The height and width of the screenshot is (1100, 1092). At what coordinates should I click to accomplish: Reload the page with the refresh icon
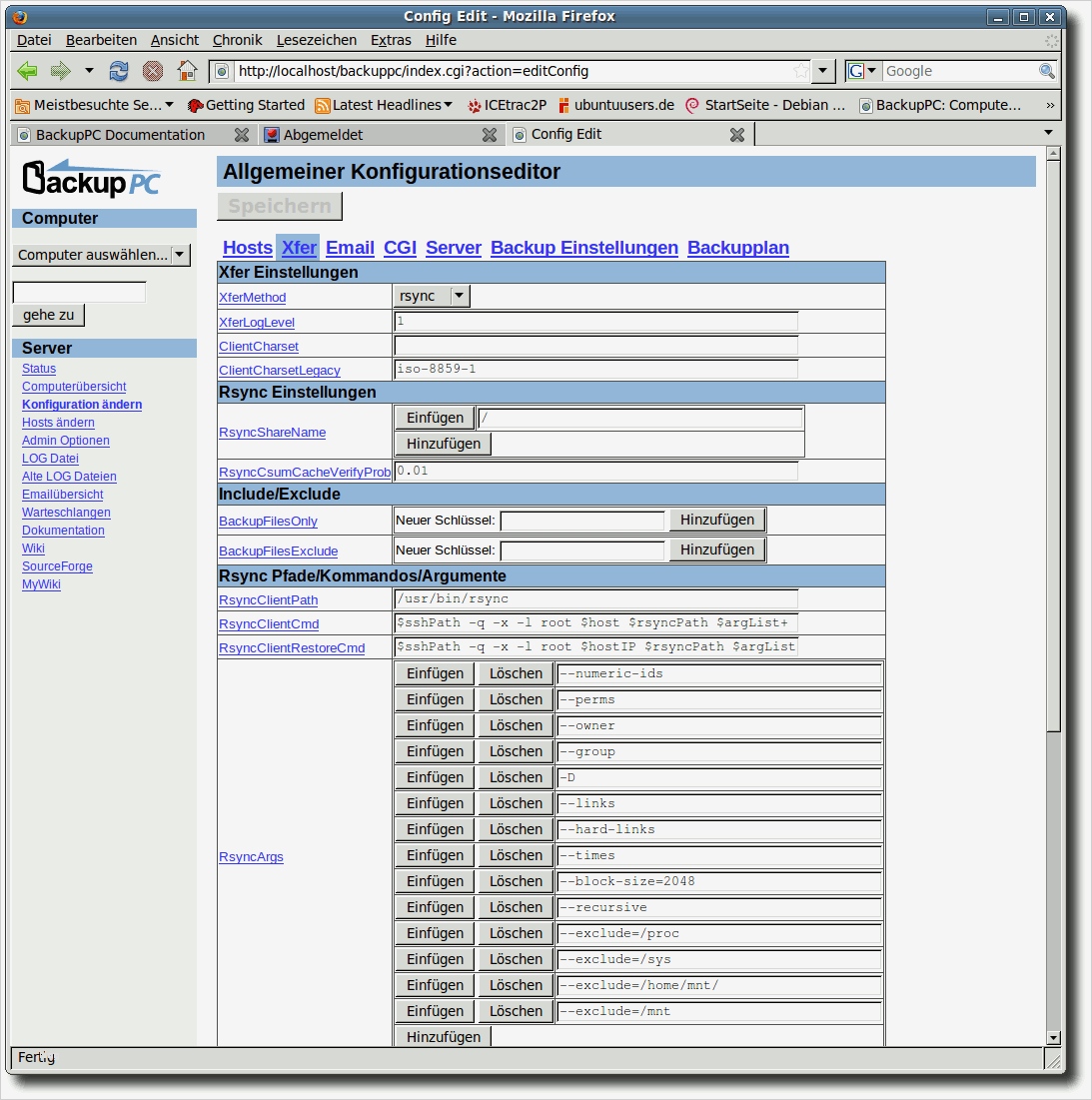point(119,71)
